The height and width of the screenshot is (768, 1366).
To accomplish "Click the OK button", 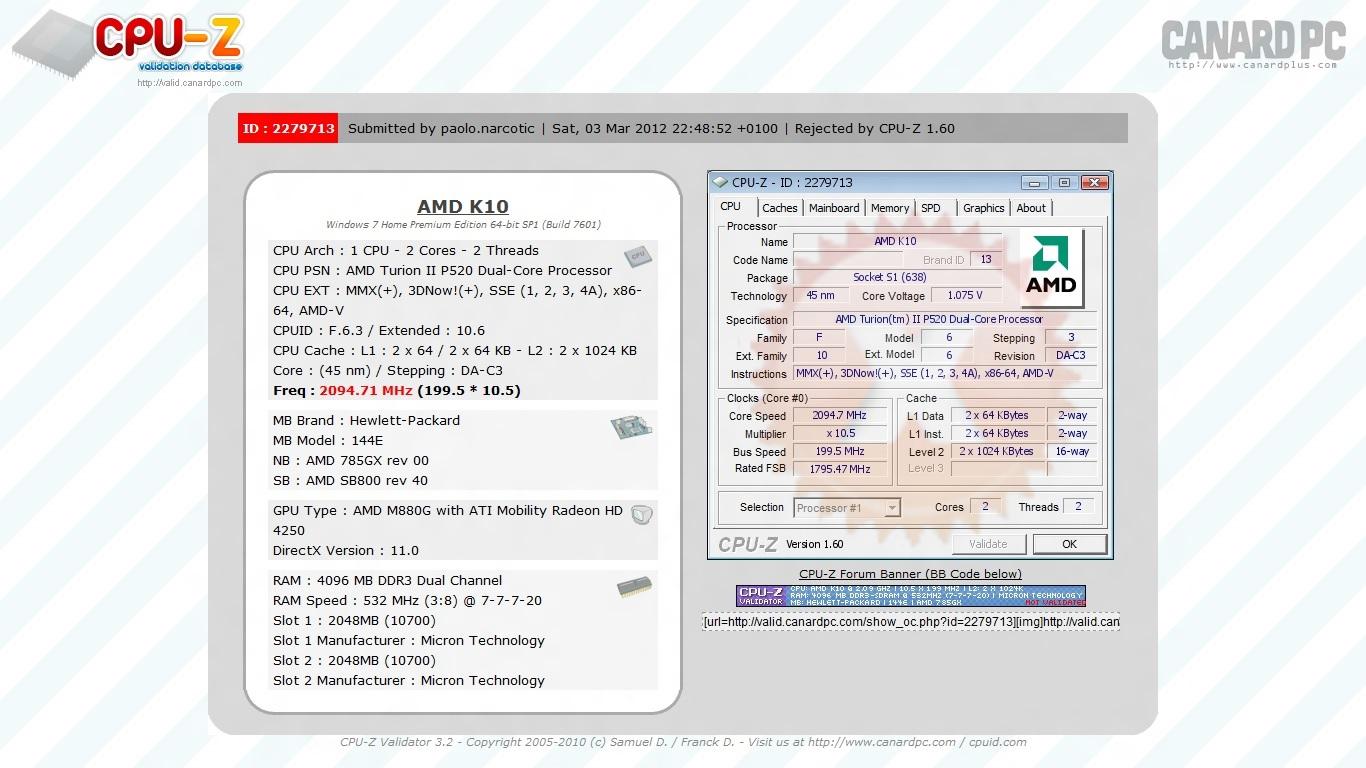I will pos(1070,544).
